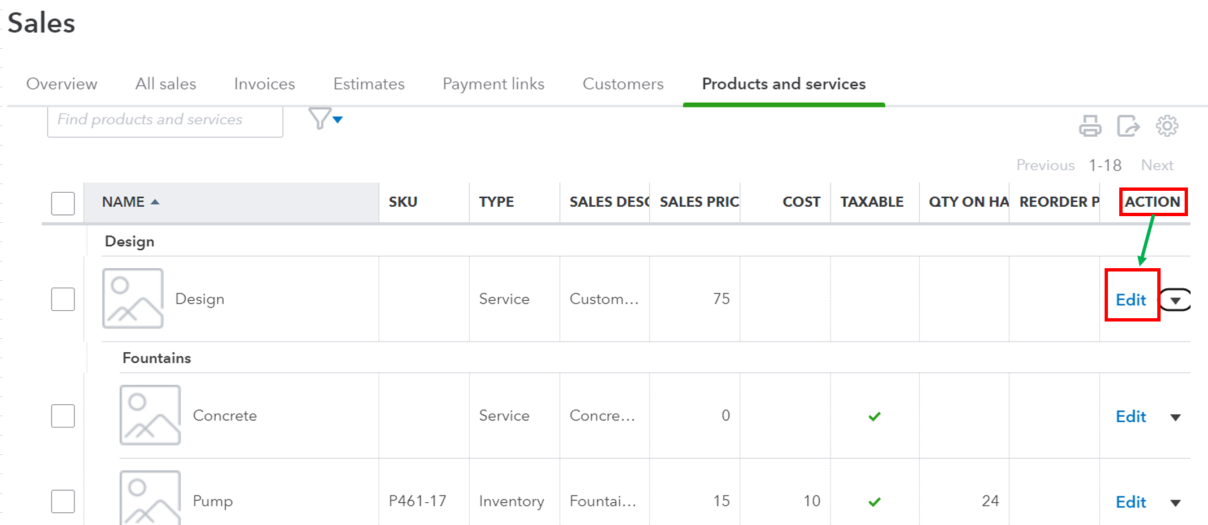Check the Design row checkbox
The width and height of the screenshot is (1208, 525).
[63, 299]
